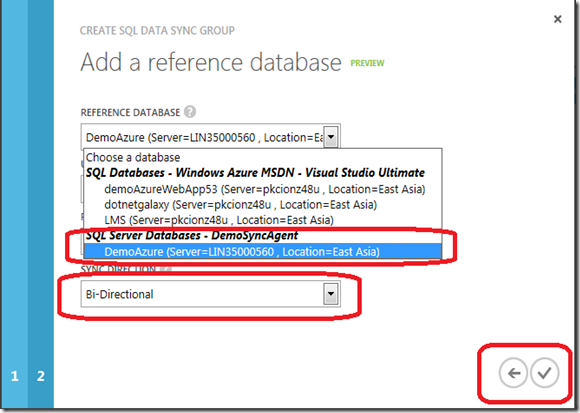The width and height of the screenshot is (580, 413).
Task: Click the CREATE SQL DATA SYNC GROUP heading
Action: 157,30
